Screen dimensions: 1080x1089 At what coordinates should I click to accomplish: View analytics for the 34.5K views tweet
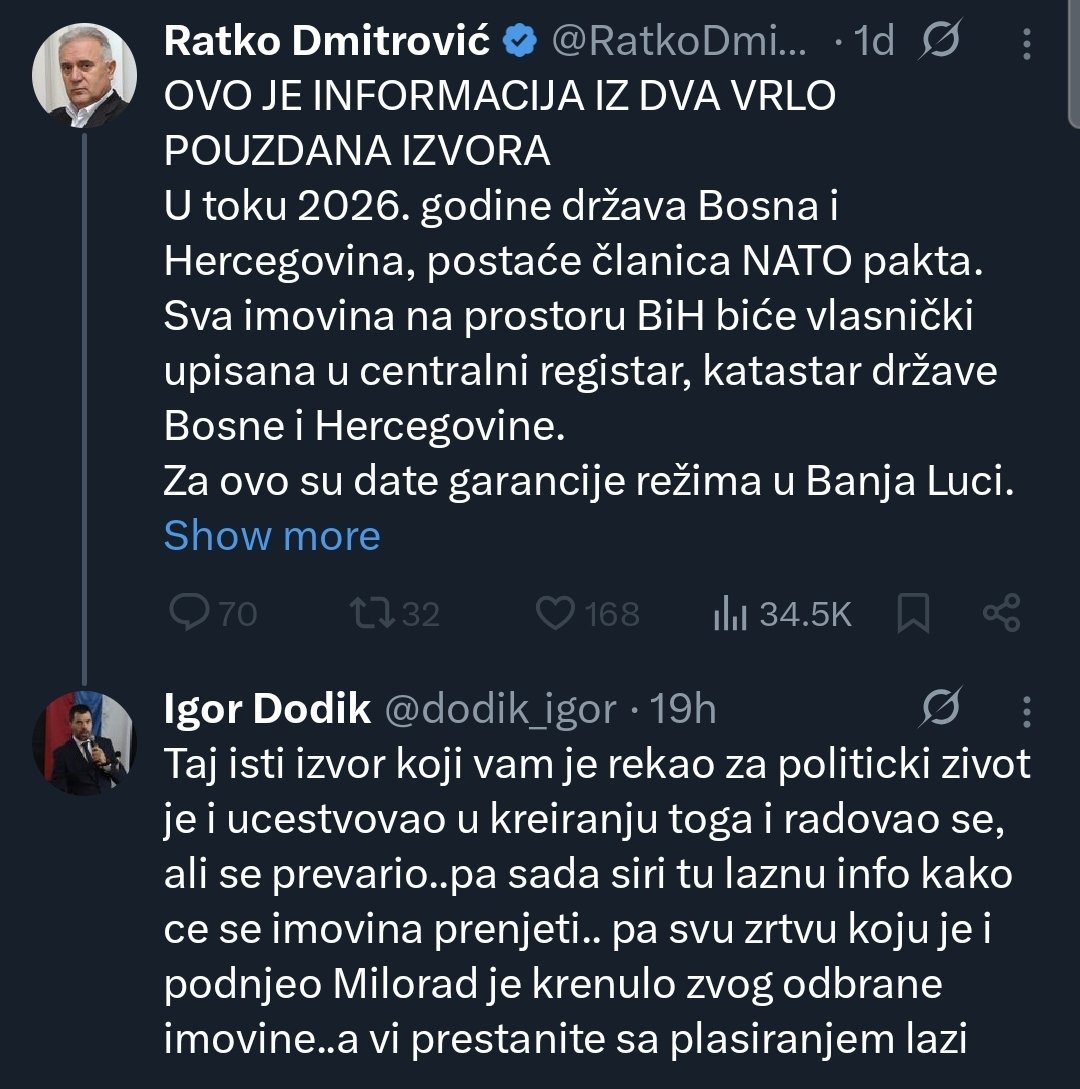[731, 614]
